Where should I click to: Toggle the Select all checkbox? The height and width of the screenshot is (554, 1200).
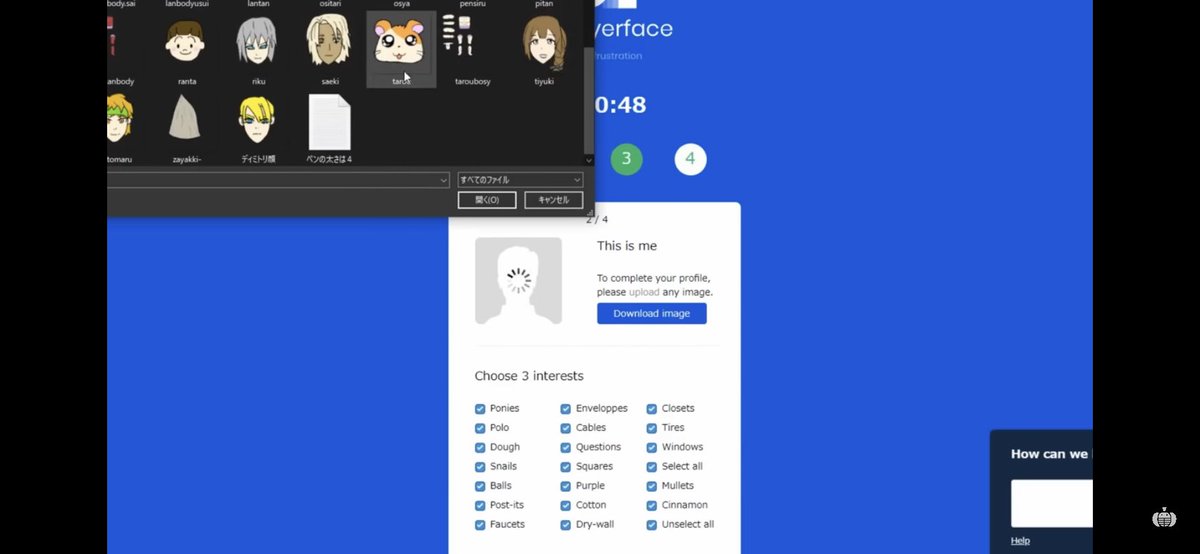(x=652, y=467)
